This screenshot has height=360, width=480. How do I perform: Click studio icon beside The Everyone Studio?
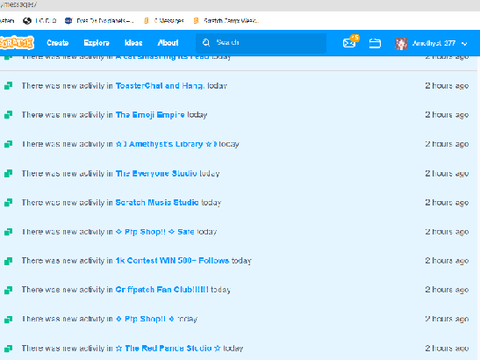tap(8, 173)
